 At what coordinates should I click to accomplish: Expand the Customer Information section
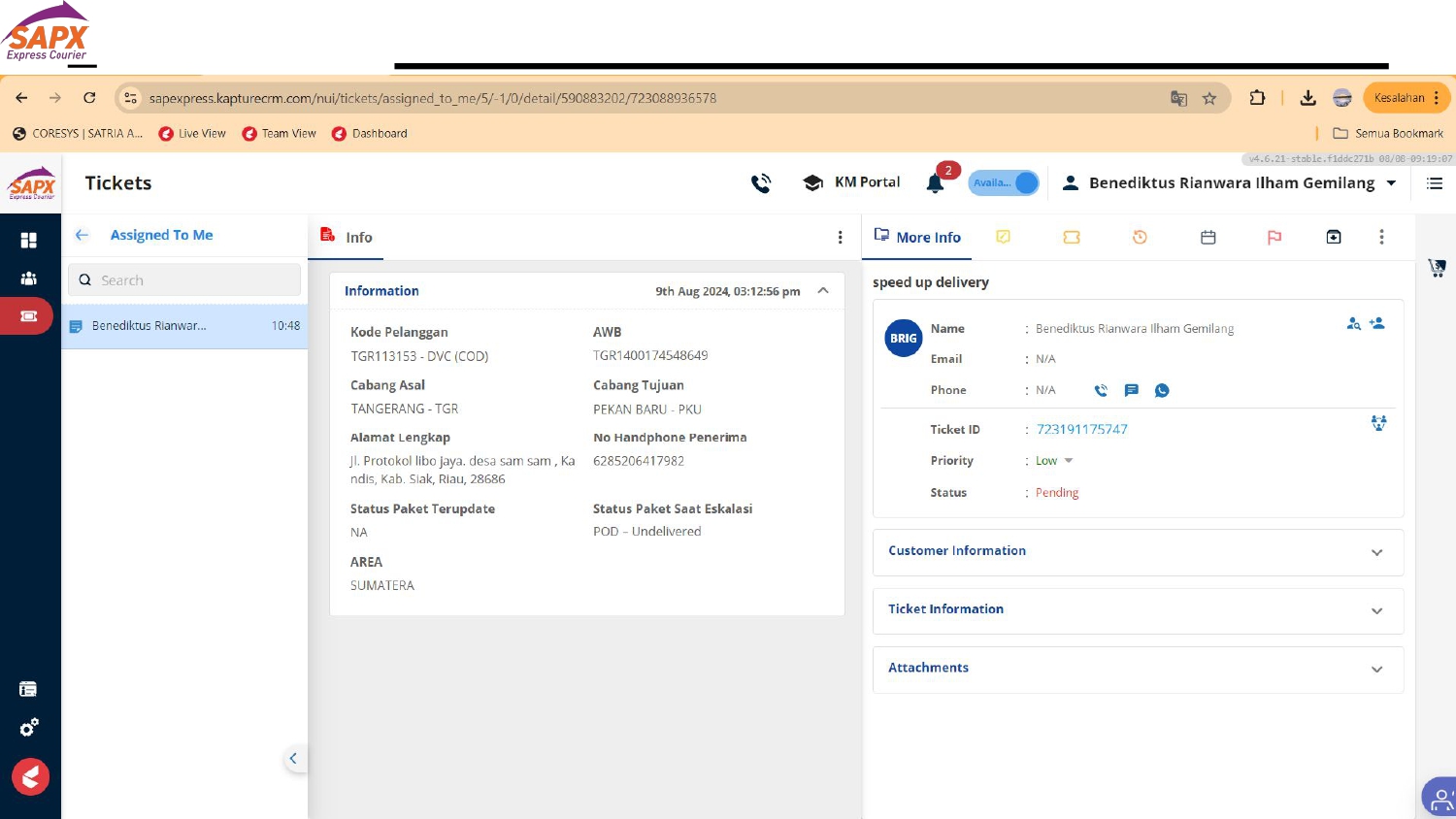click(1138, 551)
